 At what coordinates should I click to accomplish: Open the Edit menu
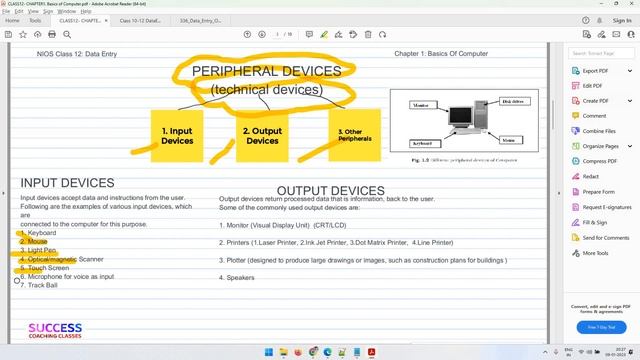click(x=19, y=11)
